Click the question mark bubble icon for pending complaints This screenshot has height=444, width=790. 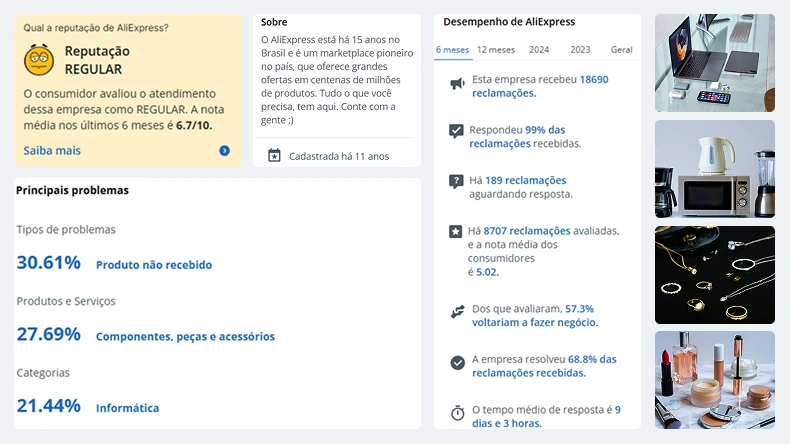pos(456,181)
